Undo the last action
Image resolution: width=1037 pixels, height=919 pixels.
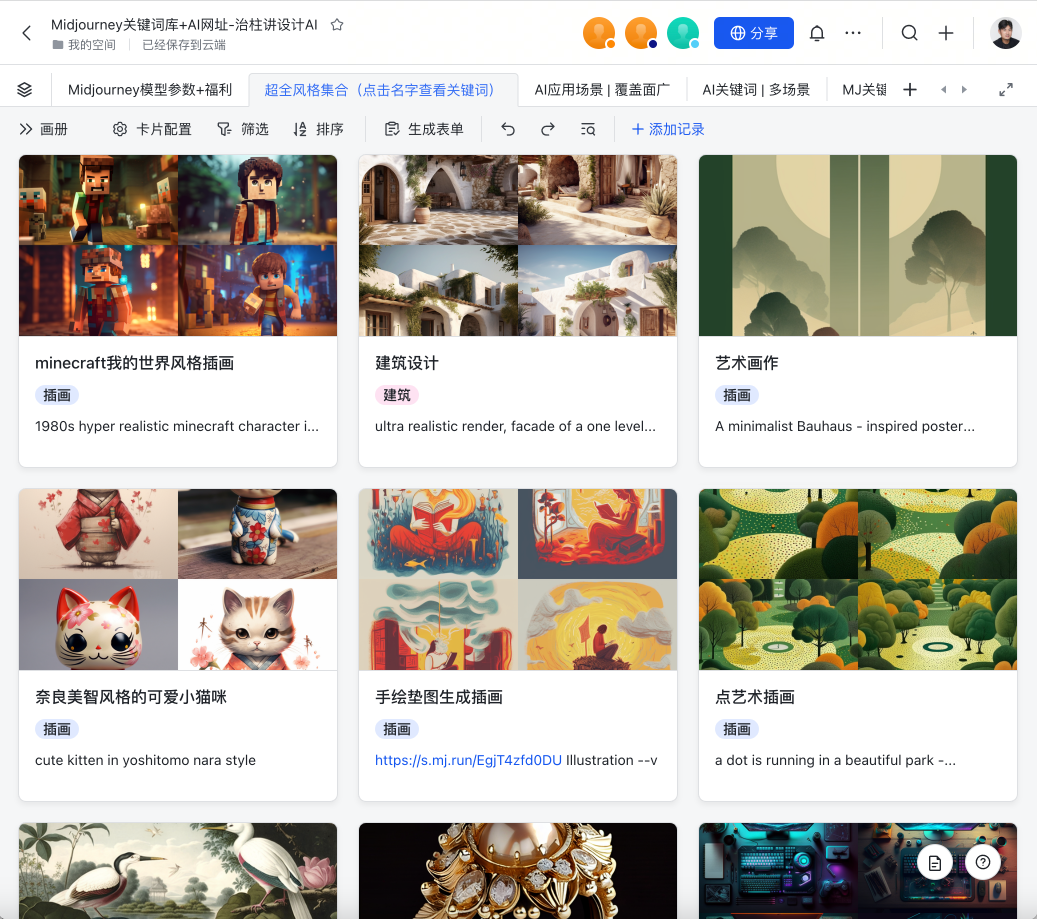[508, 129]
